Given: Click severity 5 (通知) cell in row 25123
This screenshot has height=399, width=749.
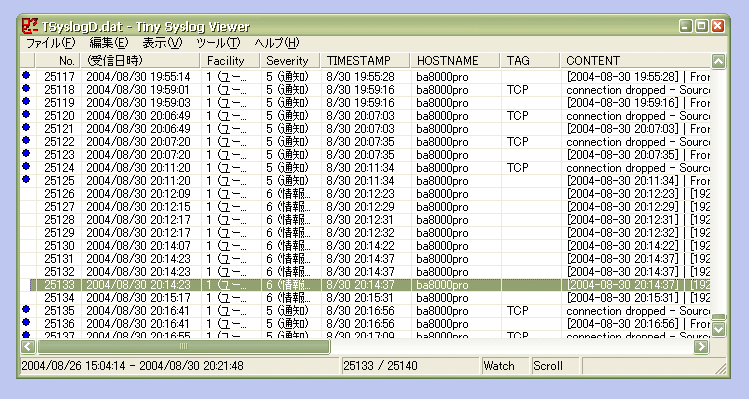Looking at the screenshot, I should click(x=288, y=154).
